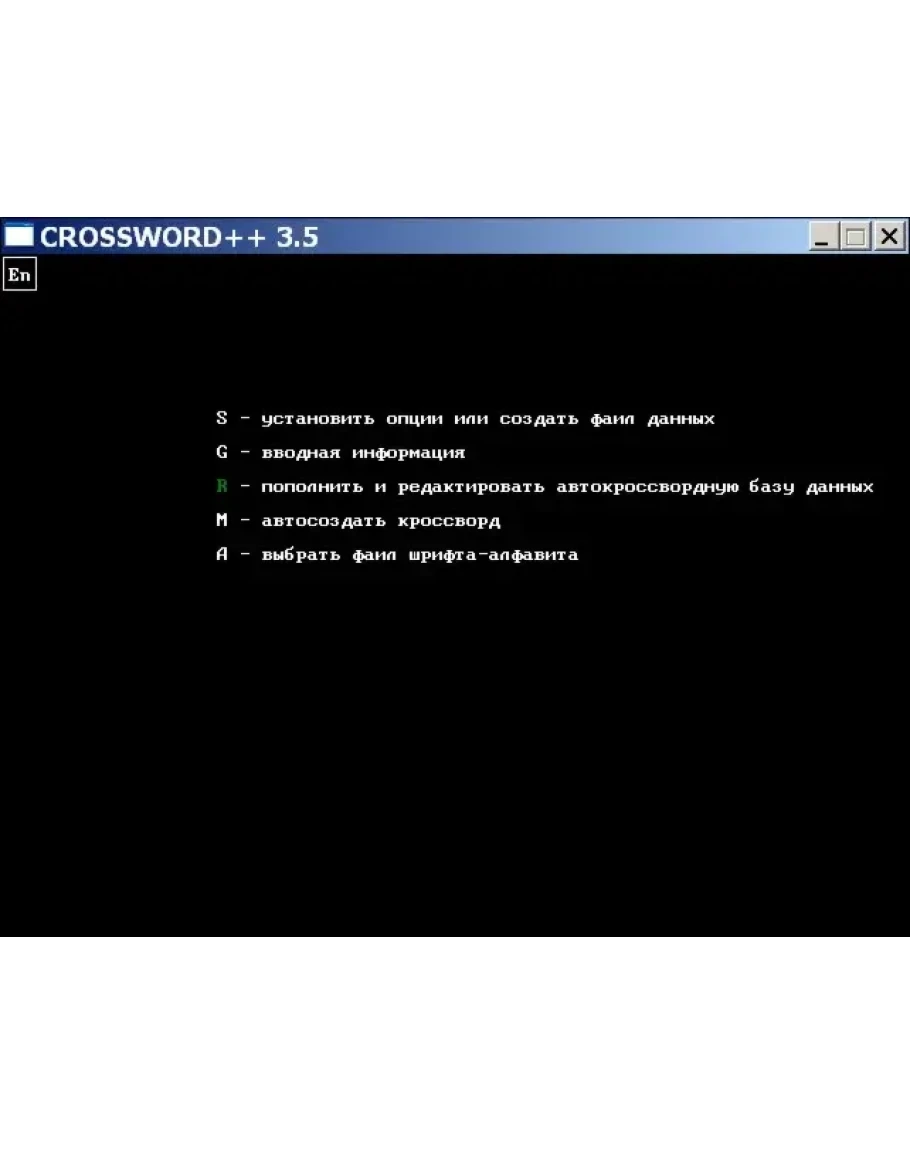This screenshot has width=910, height=1155.
Task: Click the console window icon in title bar
Action: (19, 237)
